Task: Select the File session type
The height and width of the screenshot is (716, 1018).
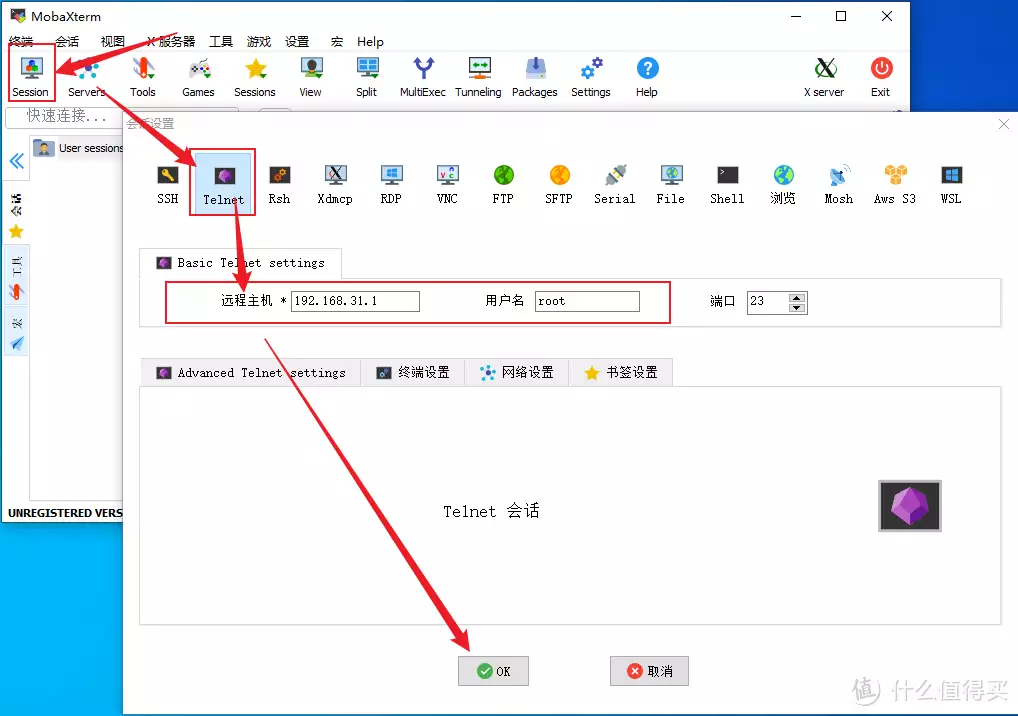Action: point(671,184)
